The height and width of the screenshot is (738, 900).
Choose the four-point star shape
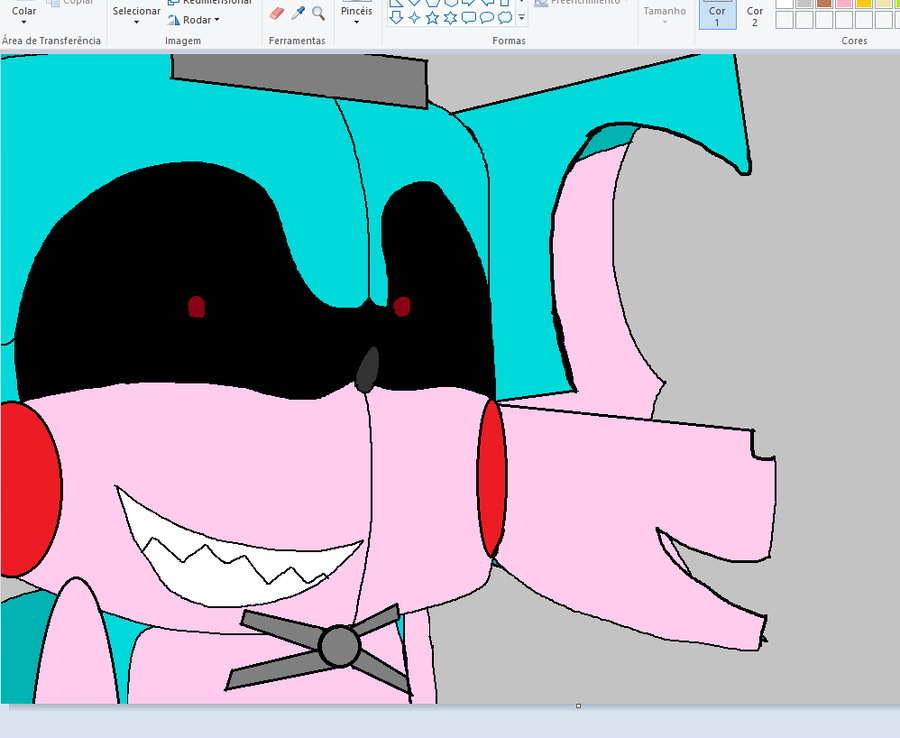(414, 18)
